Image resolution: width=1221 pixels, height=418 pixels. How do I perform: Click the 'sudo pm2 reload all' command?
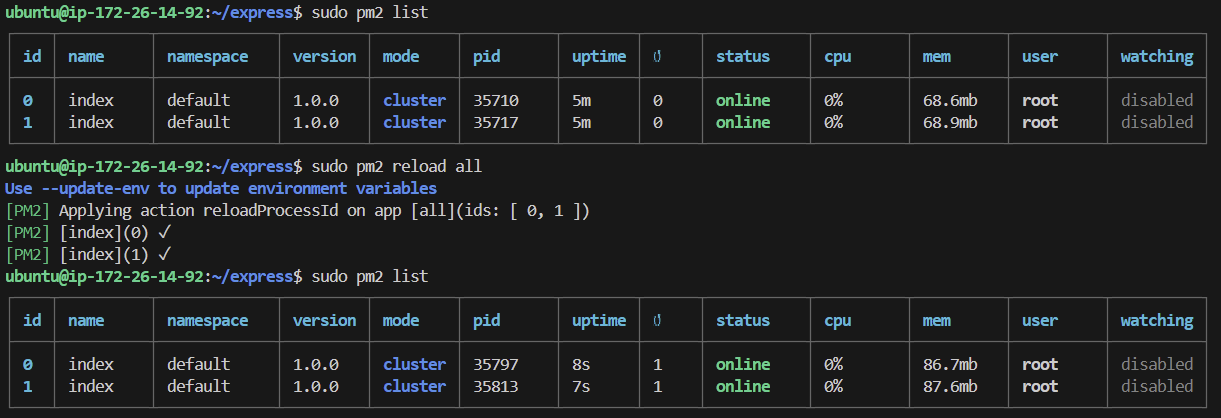(397, 166)
